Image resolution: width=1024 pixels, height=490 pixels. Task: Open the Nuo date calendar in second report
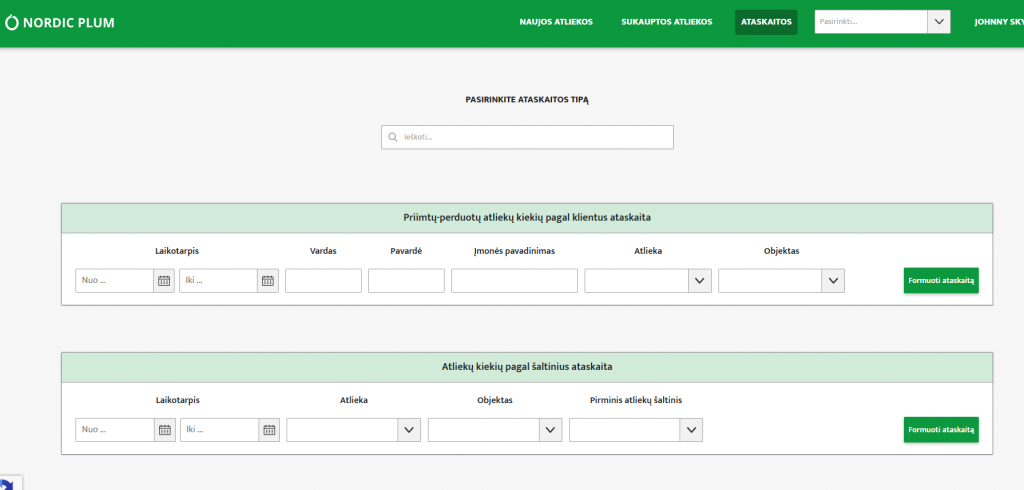[165, 430]
